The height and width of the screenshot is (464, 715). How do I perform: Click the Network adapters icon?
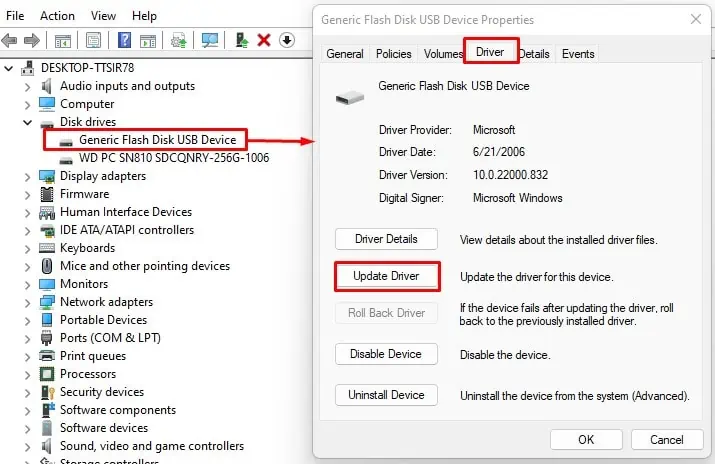point(47,302)
